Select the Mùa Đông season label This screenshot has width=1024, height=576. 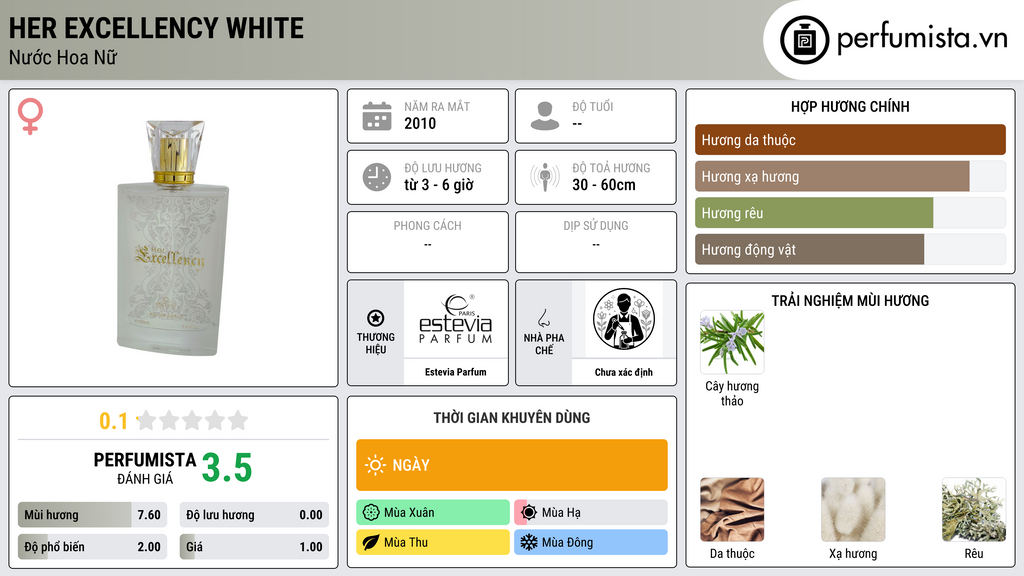coord(567,542)
